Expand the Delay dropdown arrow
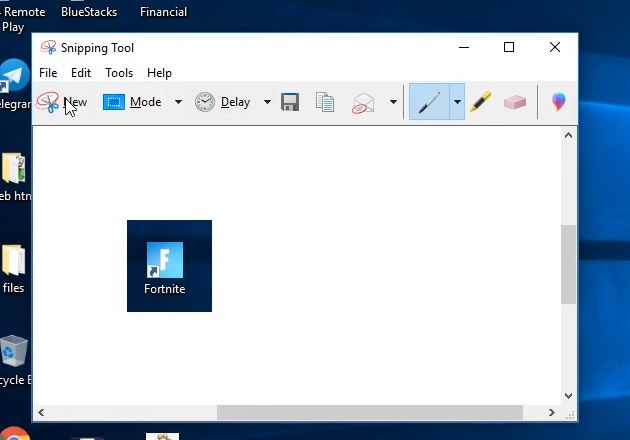 (267, 102)
